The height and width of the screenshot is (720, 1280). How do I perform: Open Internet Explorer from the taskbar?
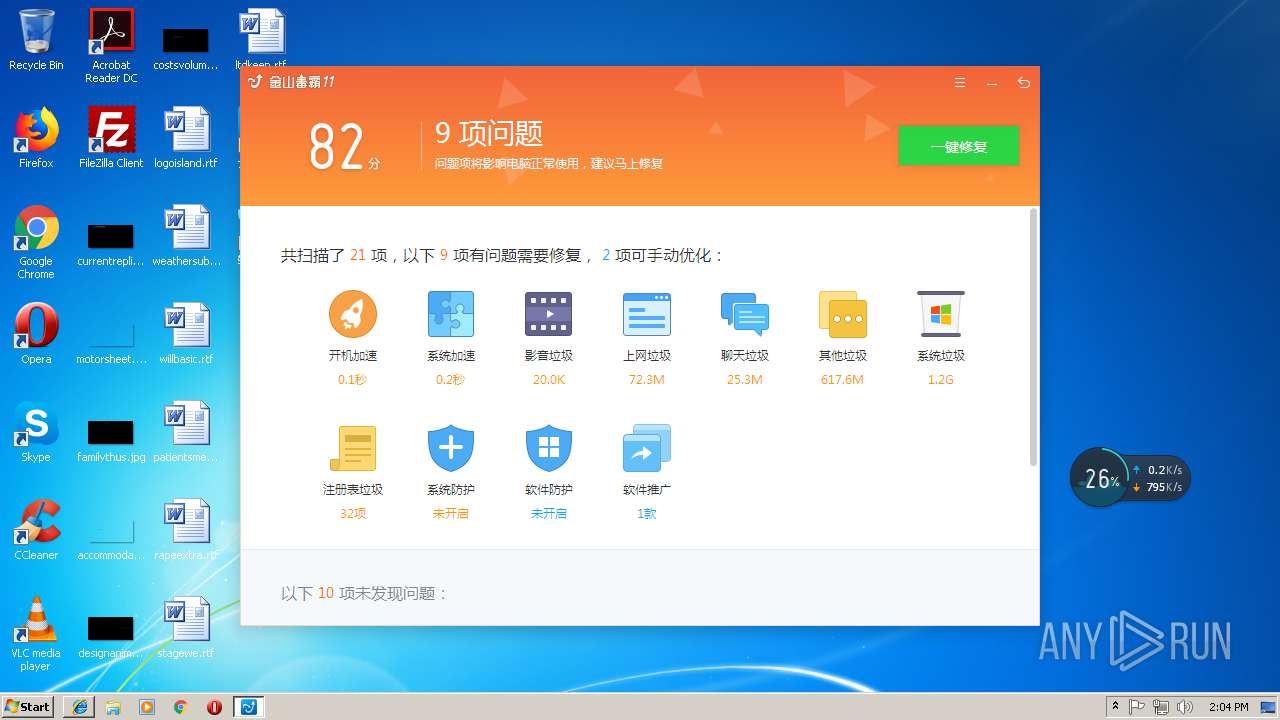pos(80,706)
